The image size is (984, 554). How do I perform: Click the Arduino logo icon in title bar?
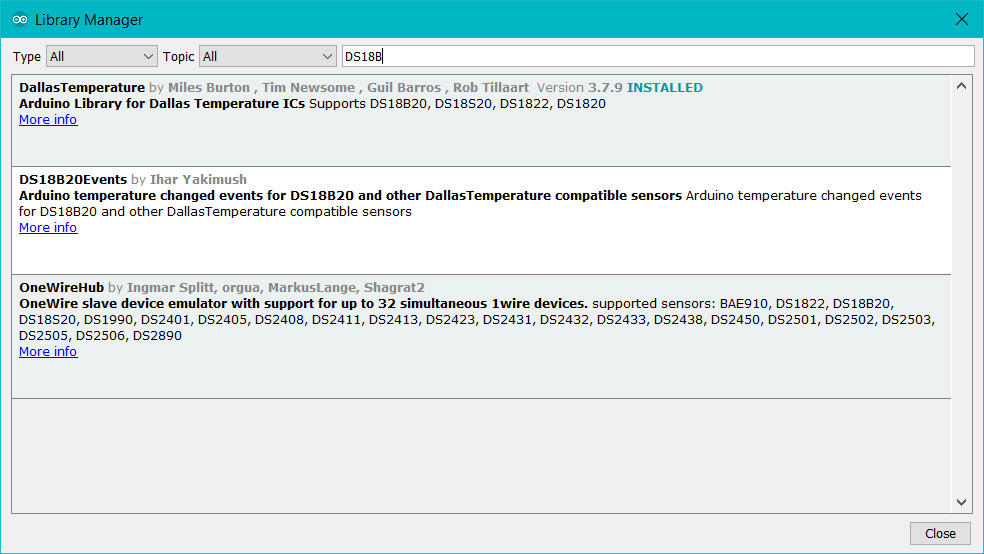tap(20, 19)
